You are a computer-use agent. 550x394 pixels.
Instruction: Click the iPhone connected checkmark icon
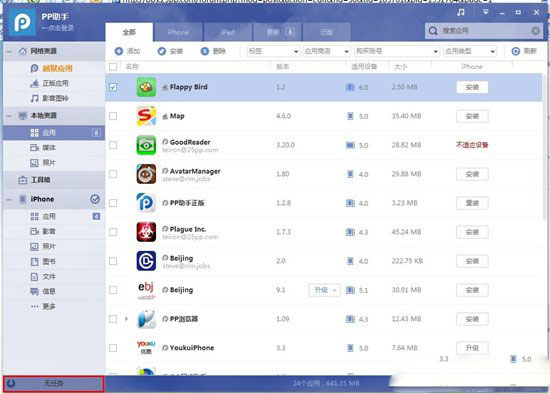[95, 199]
